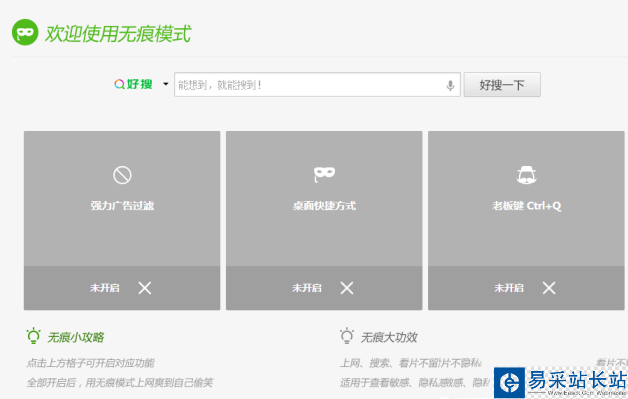Click green lightbulb icon beside 无痕小攻略
The width and height of the screenshot is (628, 399).
click(x=34, y=336)
